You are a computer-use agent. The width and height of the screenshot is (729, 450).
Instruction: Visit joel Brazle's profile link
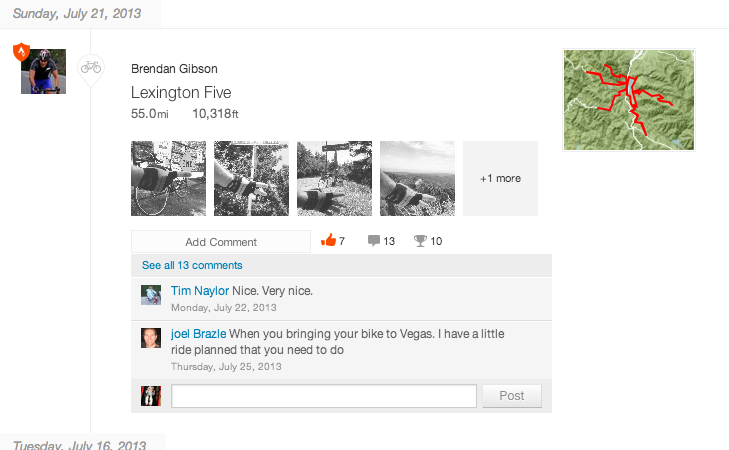click(x=198, y=333)
